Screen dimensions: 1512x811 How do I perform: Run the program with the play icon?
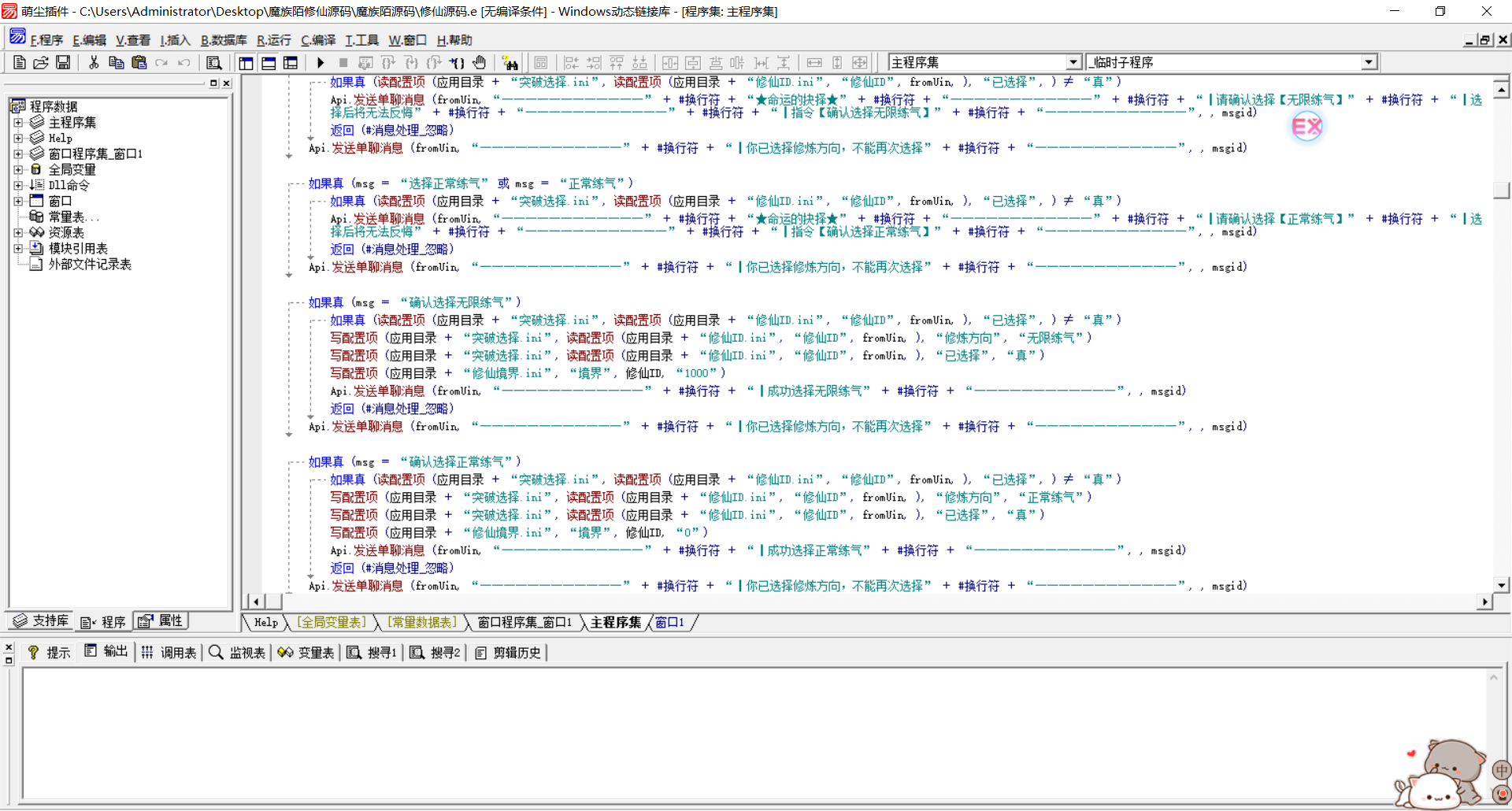pos(321,63)
